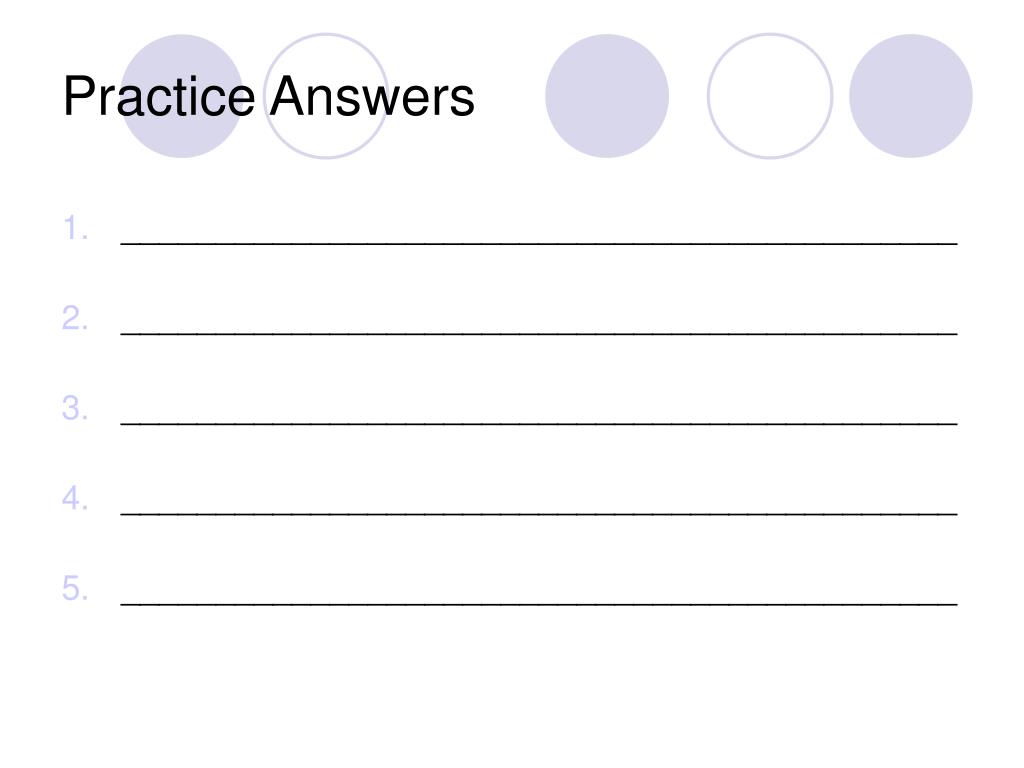Click the blank answer line for item 2
Image resolution: width=1024 pixels, height=768 pixels.
pyautogui.click(x=539, y=333)
